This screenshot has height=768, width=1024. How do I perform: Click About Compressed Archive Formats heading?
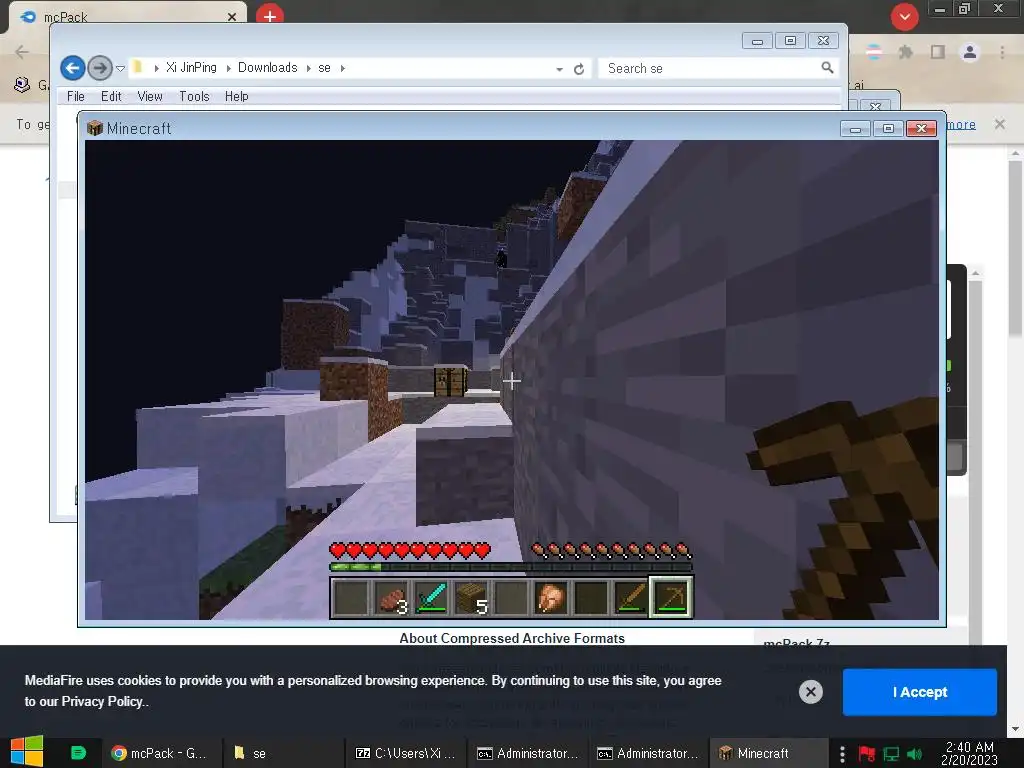tap(512, 638)
